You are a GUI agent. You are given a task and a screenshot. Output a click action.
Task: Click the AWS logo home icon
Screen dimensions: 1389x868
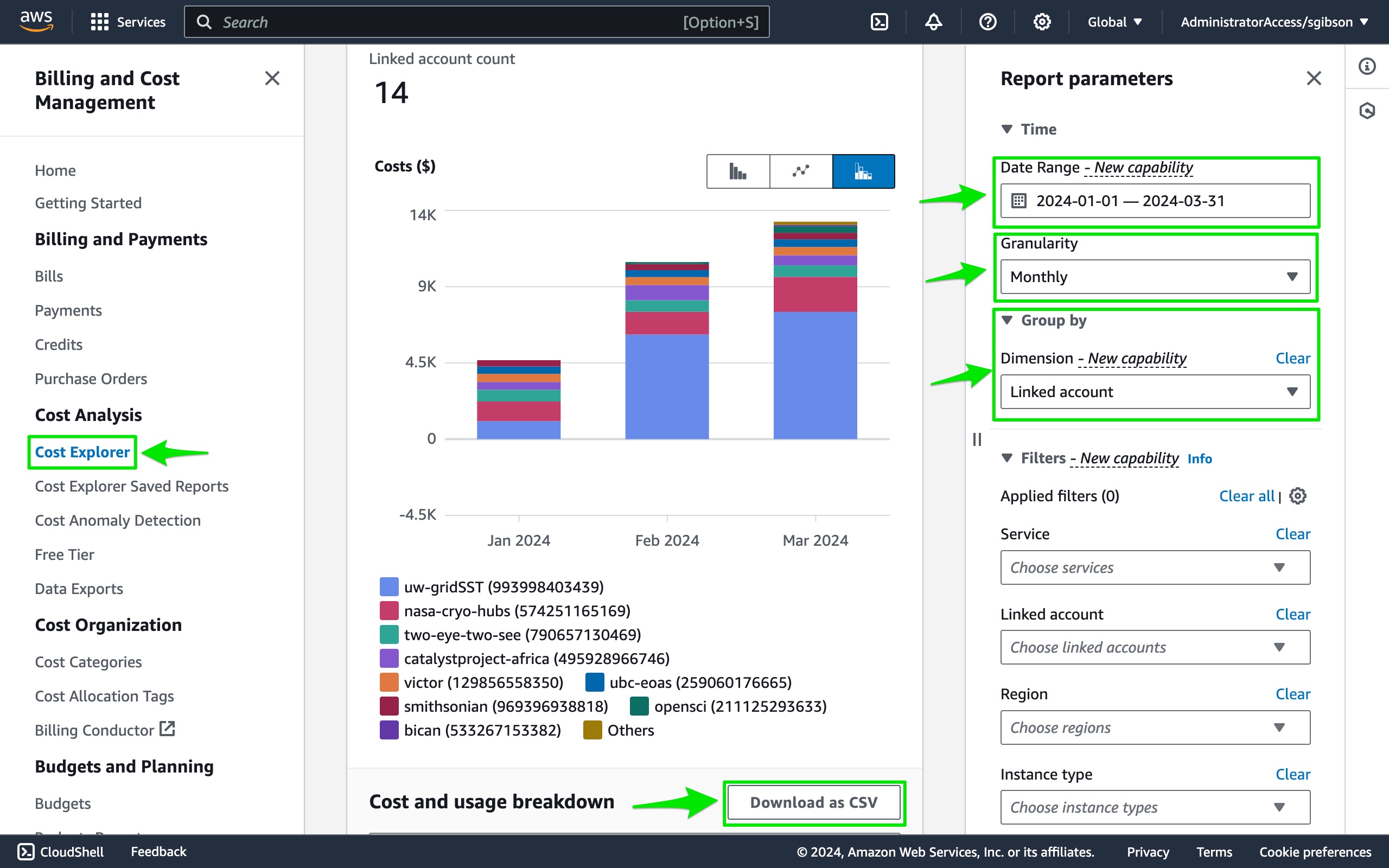tap(36, 22)
